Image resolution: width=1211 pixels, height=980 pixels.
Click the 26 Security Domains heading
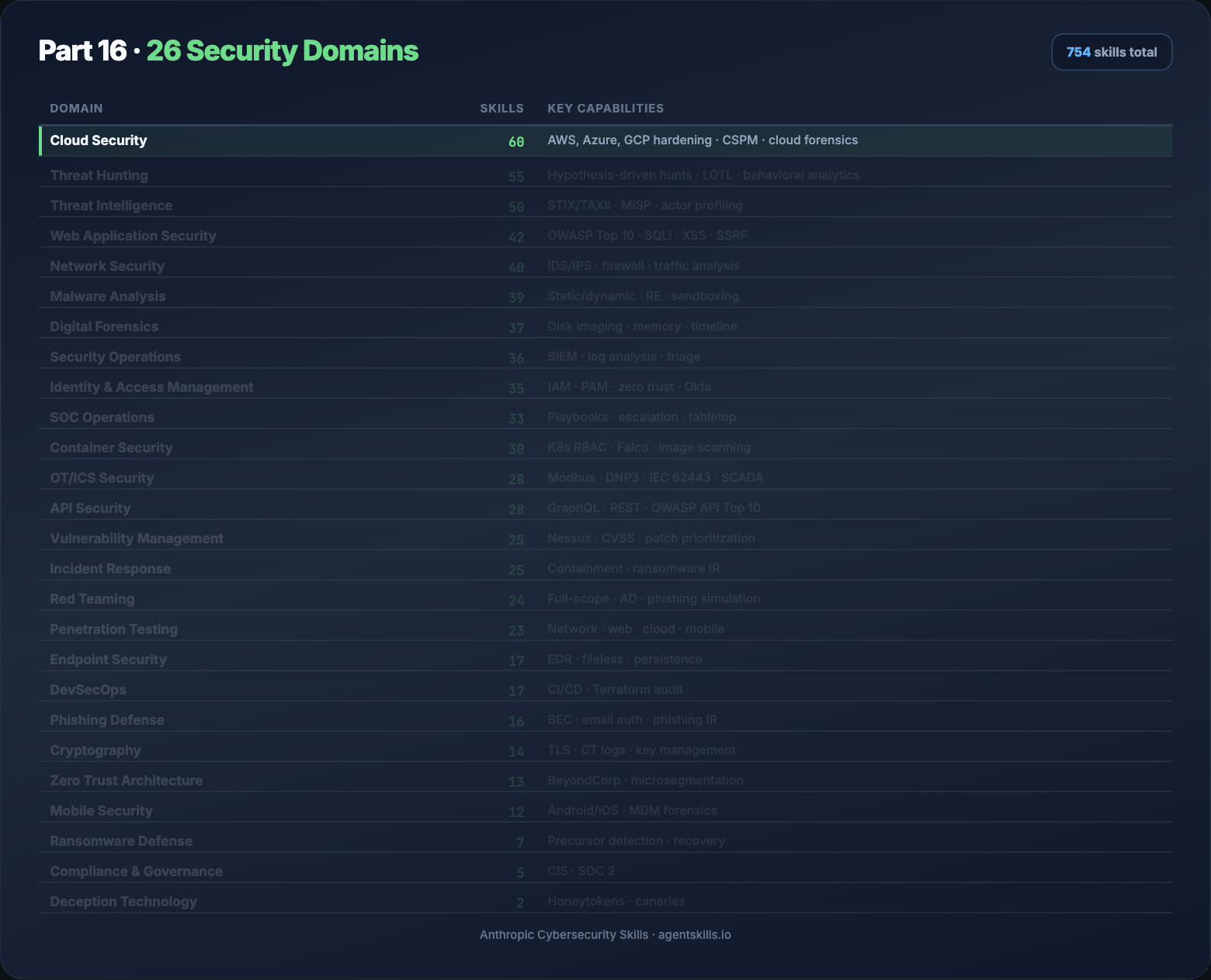pyautogui.click(x=283, y=51)
